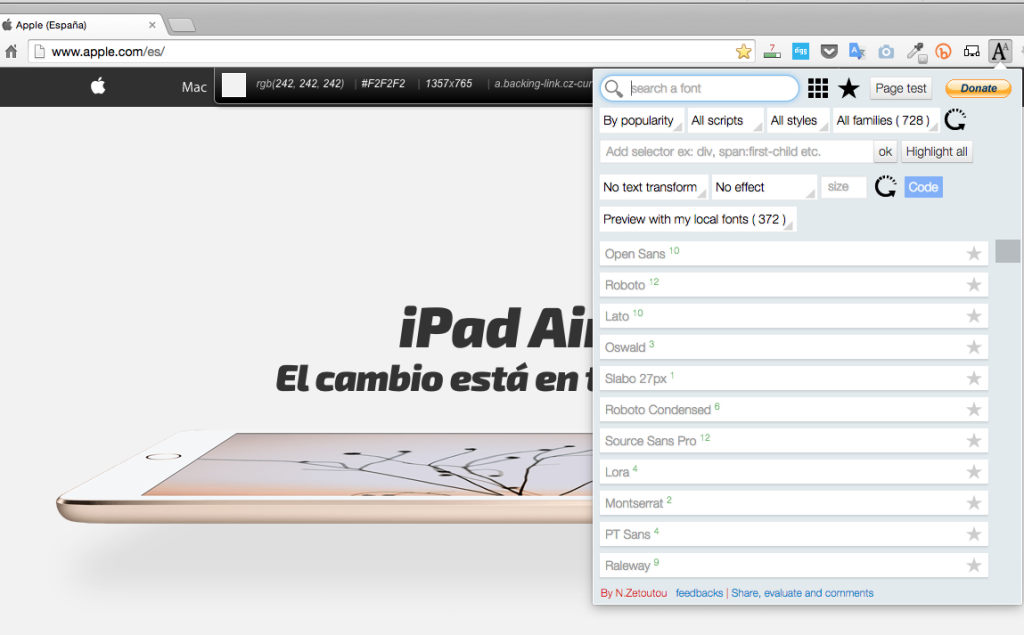
Task: Open the By N.Zetoutou link
Action: (x=633, y=593)
